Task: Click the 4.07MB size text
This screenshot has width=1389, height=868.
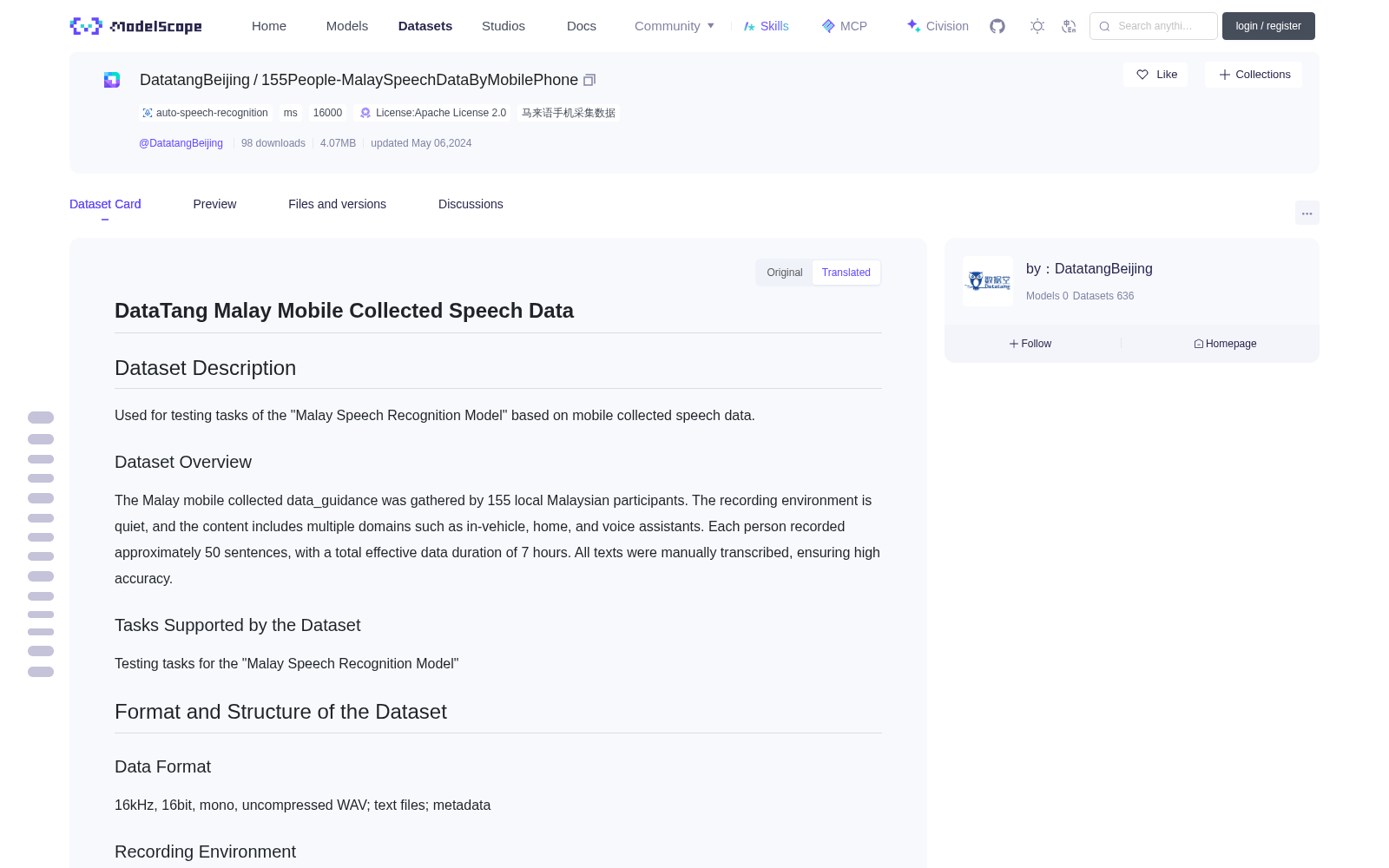Action: [338, 143]
